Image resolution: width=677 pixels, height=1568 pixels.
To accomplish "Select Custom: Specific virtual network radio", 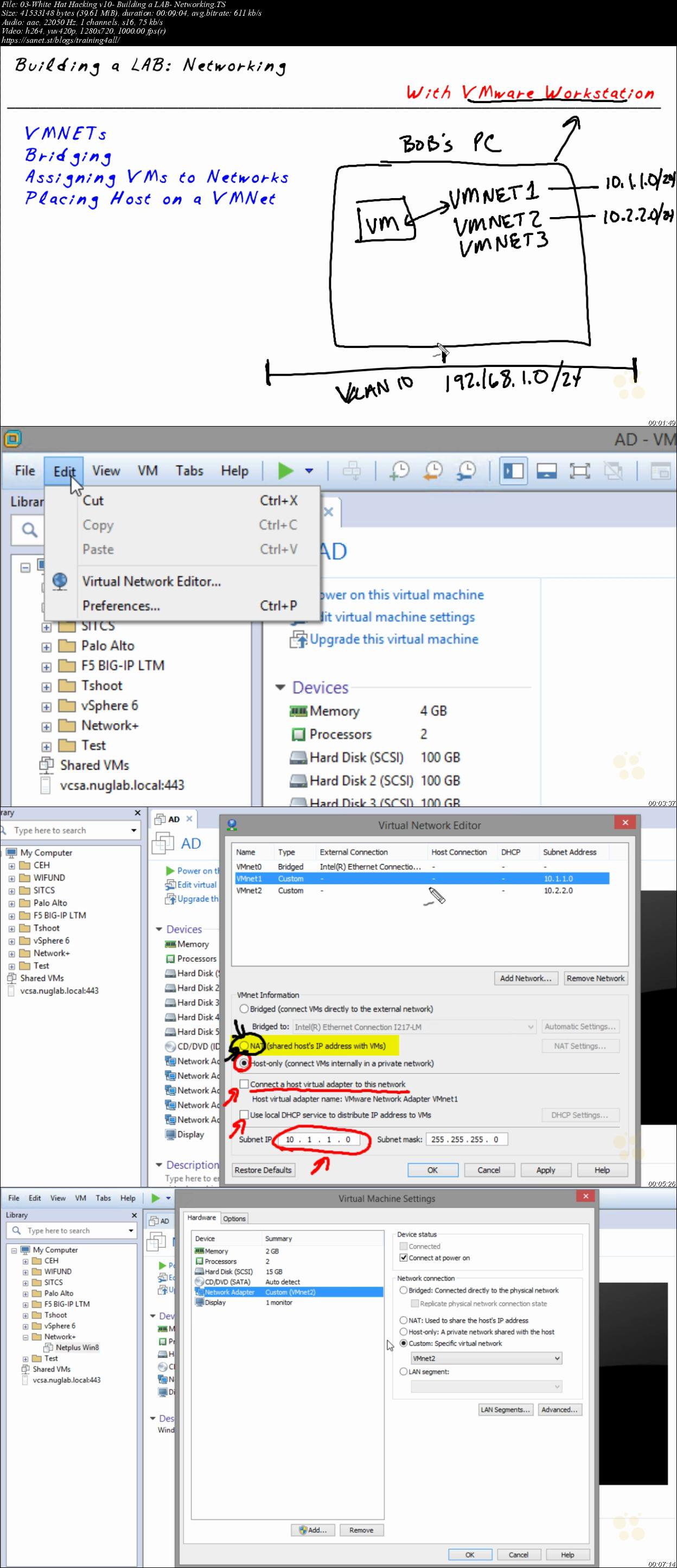I will coord(403,1343).
